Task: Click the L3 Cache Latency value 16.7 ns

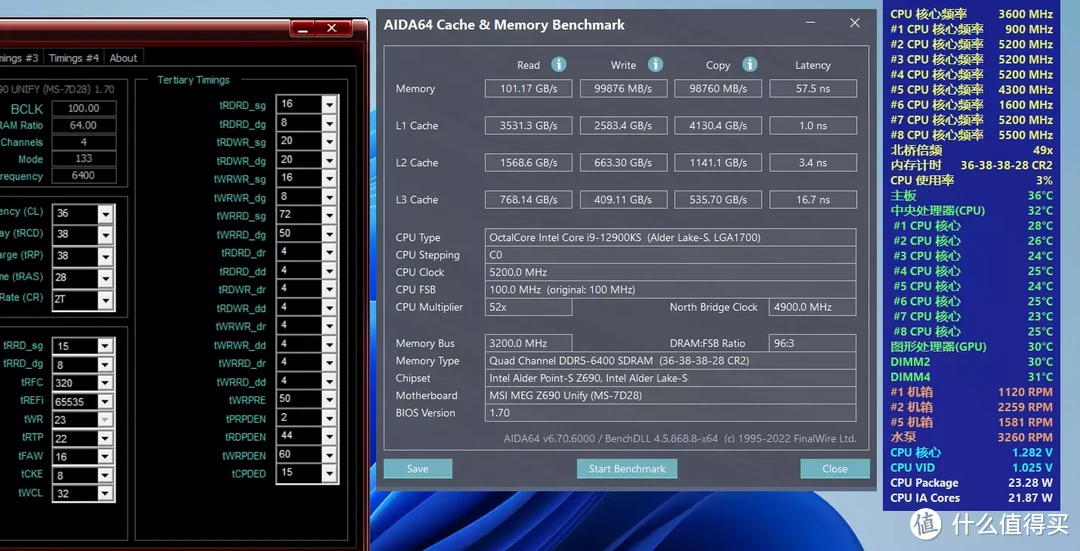Action: point(813,200)
